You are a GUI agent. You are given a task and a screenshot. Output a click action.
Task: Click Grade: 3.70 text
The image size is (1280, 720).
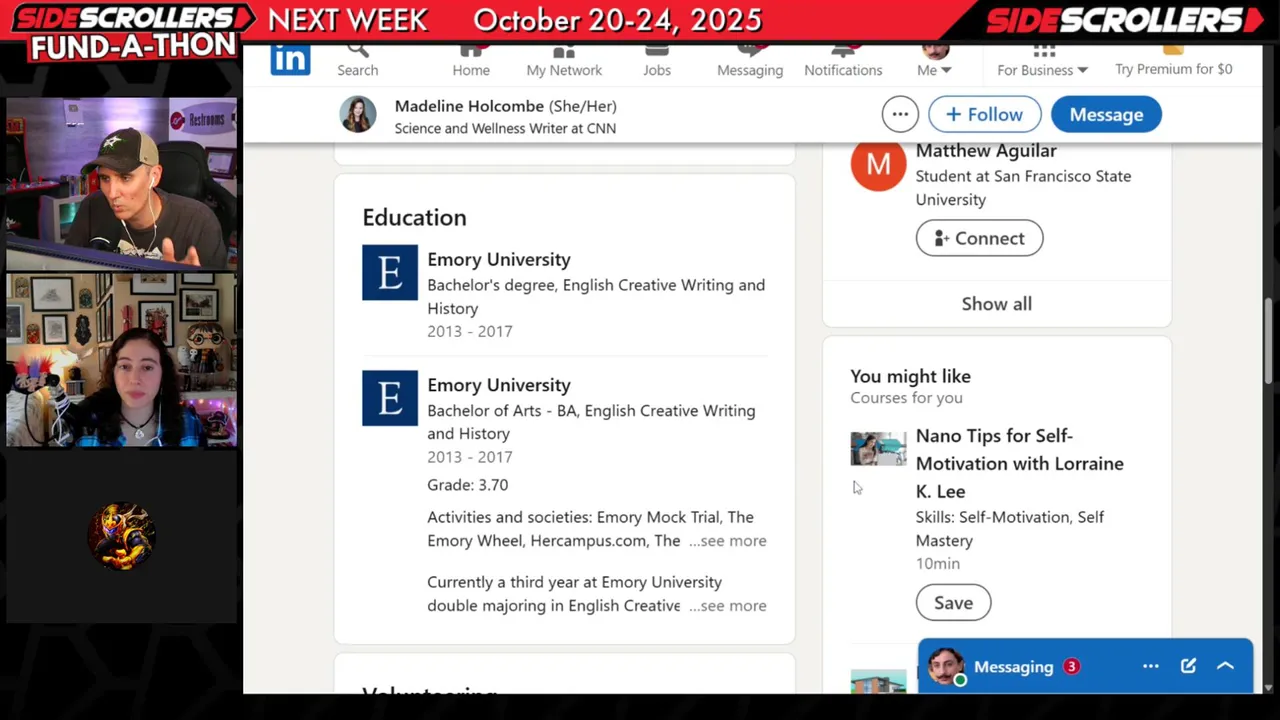[467, 485]
